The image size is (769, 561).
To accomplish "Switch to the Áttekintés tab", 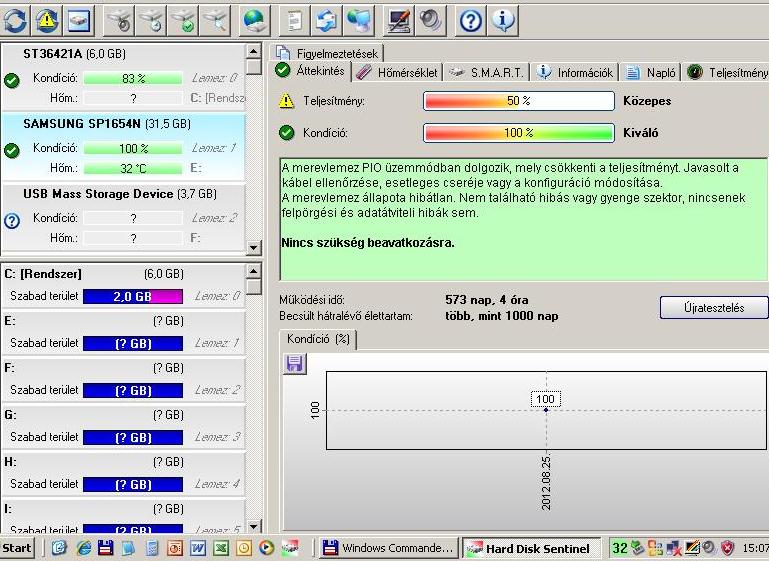I will point(310,71).
